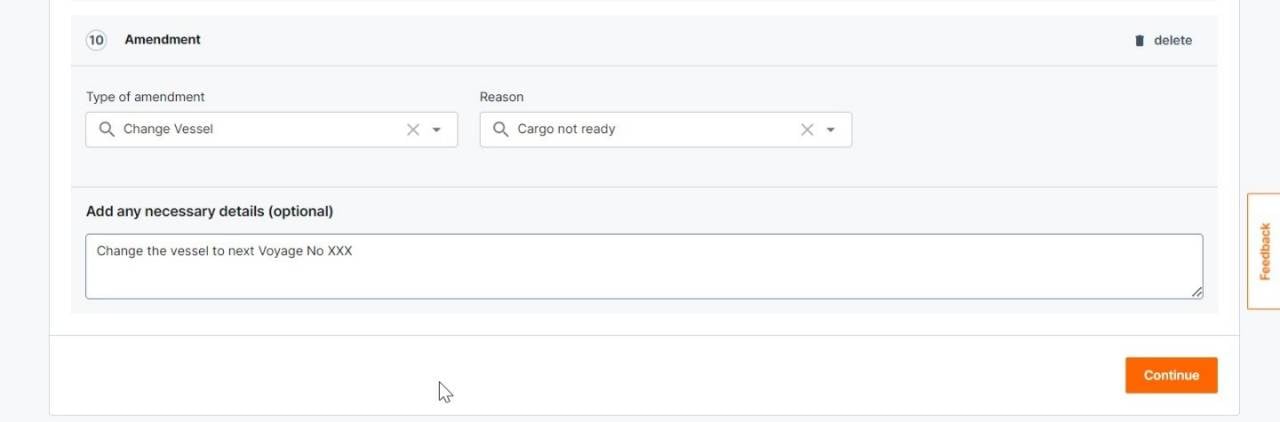Click the search icon in Reason field

[501, 129]
